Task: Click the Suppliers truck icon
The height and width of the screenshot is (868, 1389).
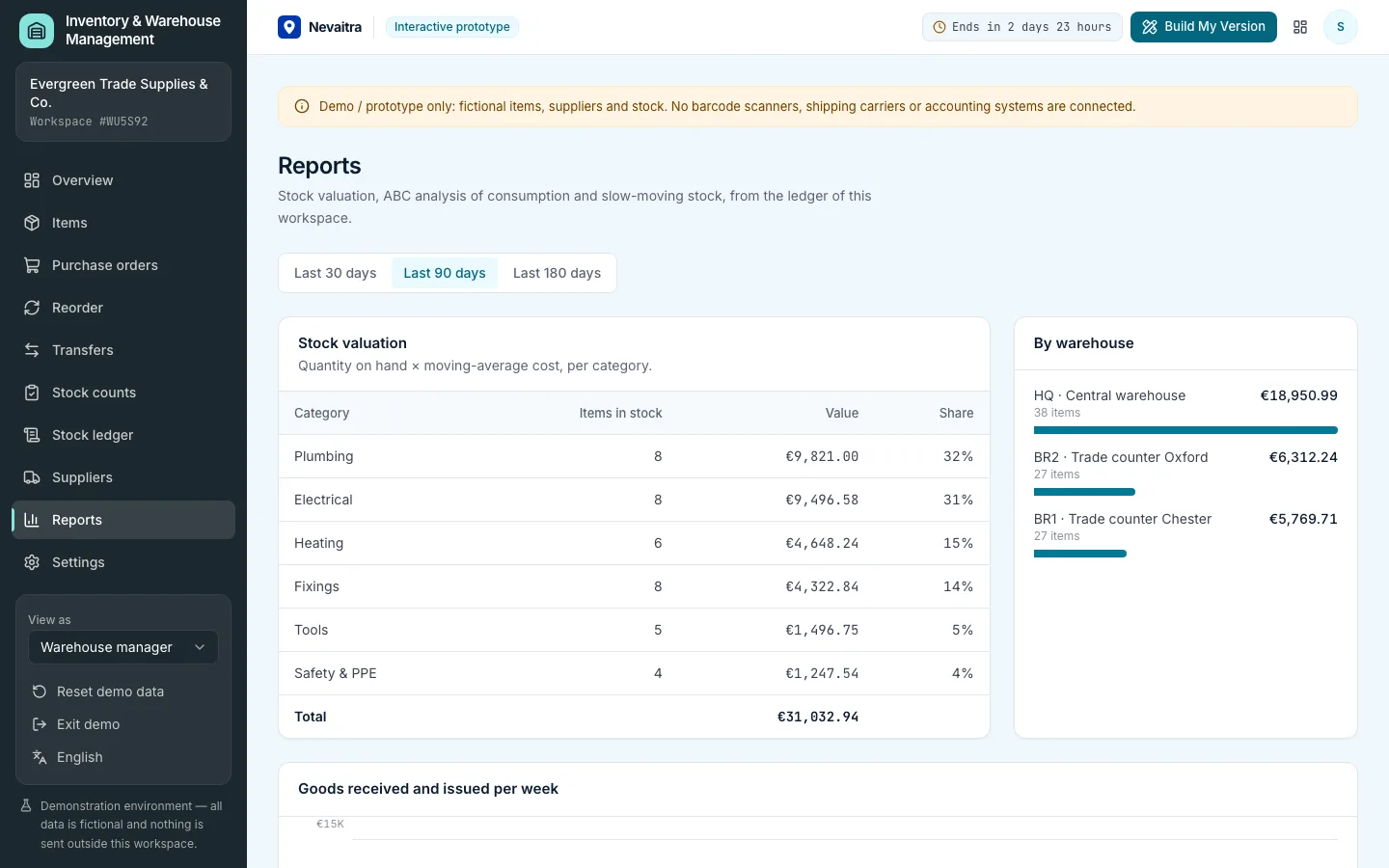Action: click(32, 477)
